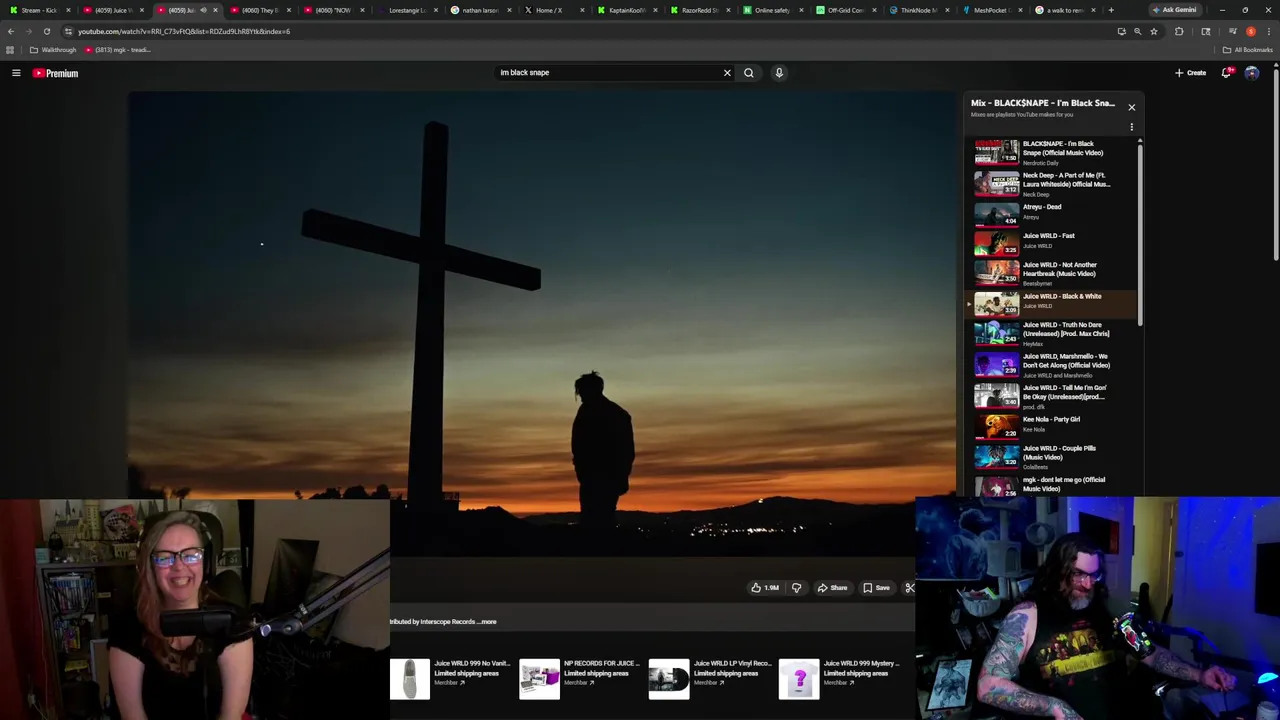
Task: Go back with browser back arrow
Action: point(11,31)
